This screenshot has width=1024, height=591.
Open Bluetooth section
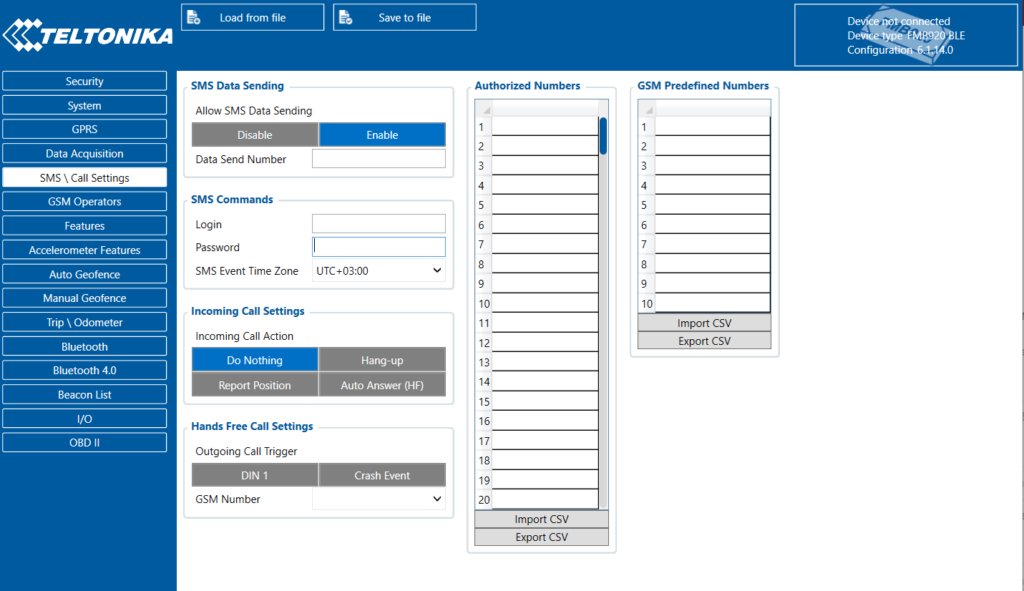[84, 346]
